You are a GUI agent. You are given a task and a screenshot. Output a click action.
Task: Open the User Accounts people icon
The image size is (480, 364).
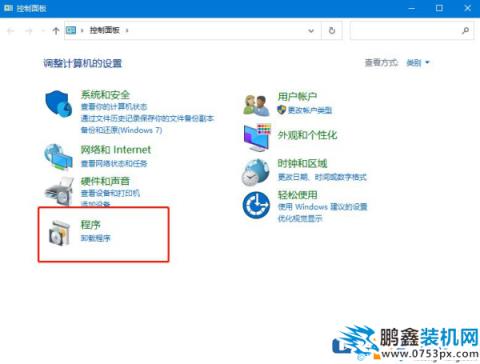(256, 105)
